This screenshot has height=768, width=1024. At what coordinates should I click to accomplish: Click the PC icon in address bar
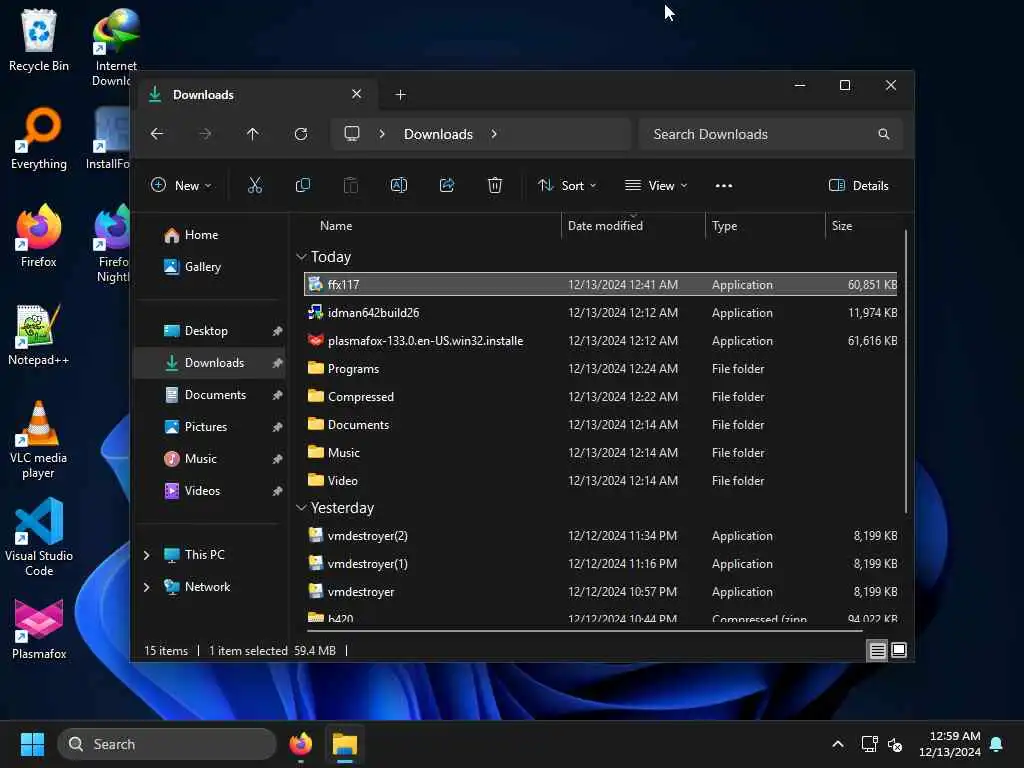click(x=352, y=134)
